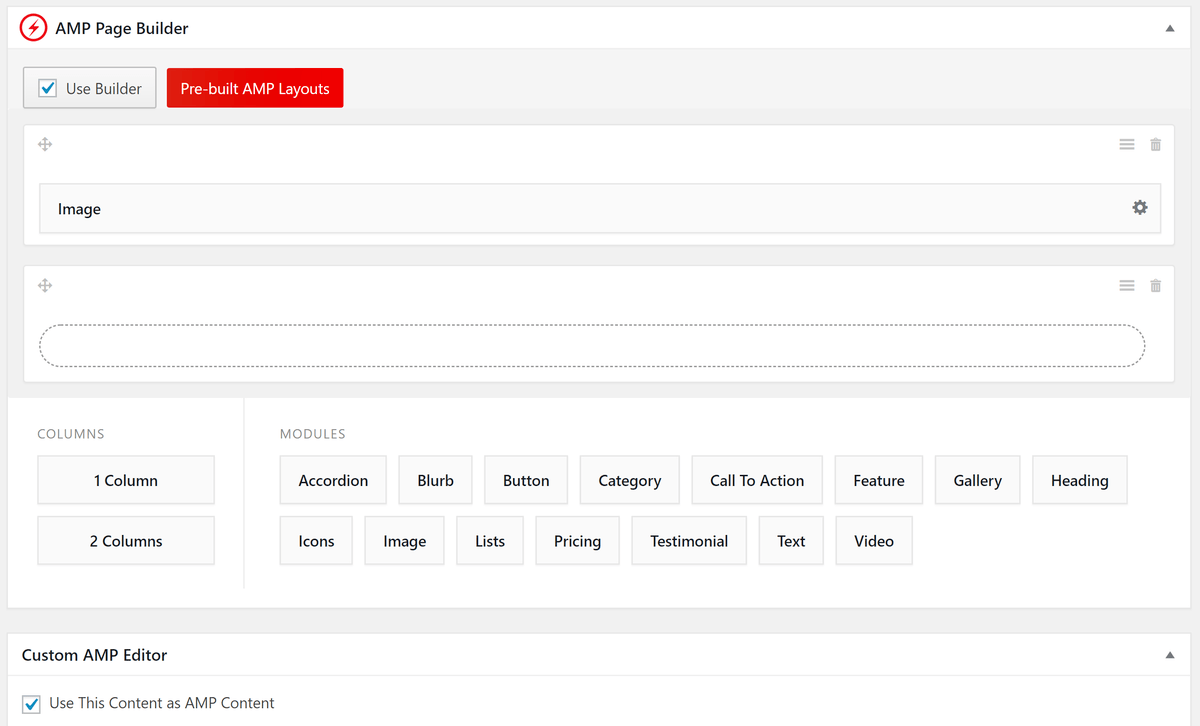Add a 1 Column layout
Viewport: 1200px width, 726px height.
point(125,480)
